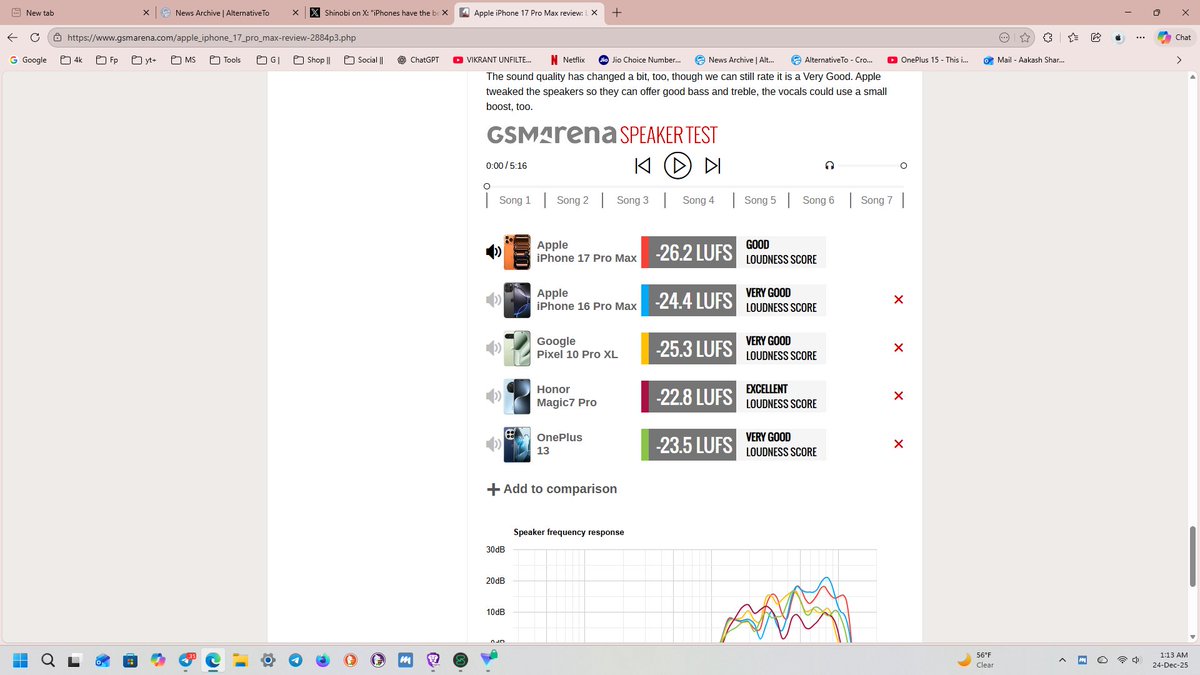Seek the speaker test progress bar handle

tap(487, 186)
